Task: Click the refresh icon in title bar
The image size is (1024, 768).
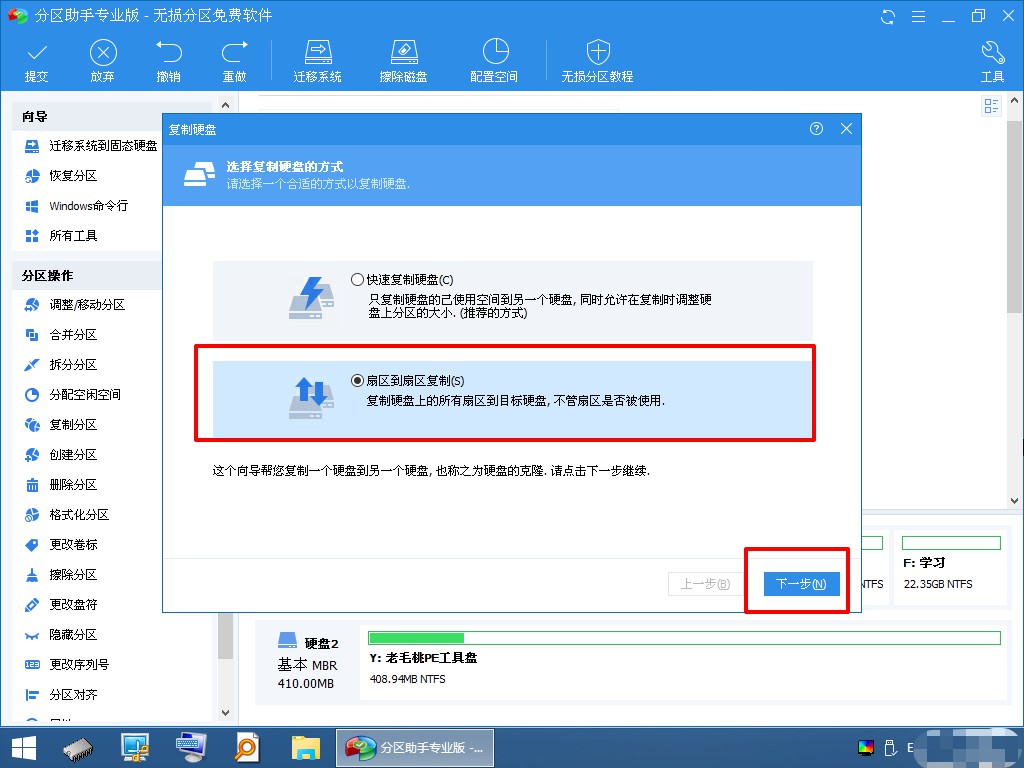Action: point(888,16)
